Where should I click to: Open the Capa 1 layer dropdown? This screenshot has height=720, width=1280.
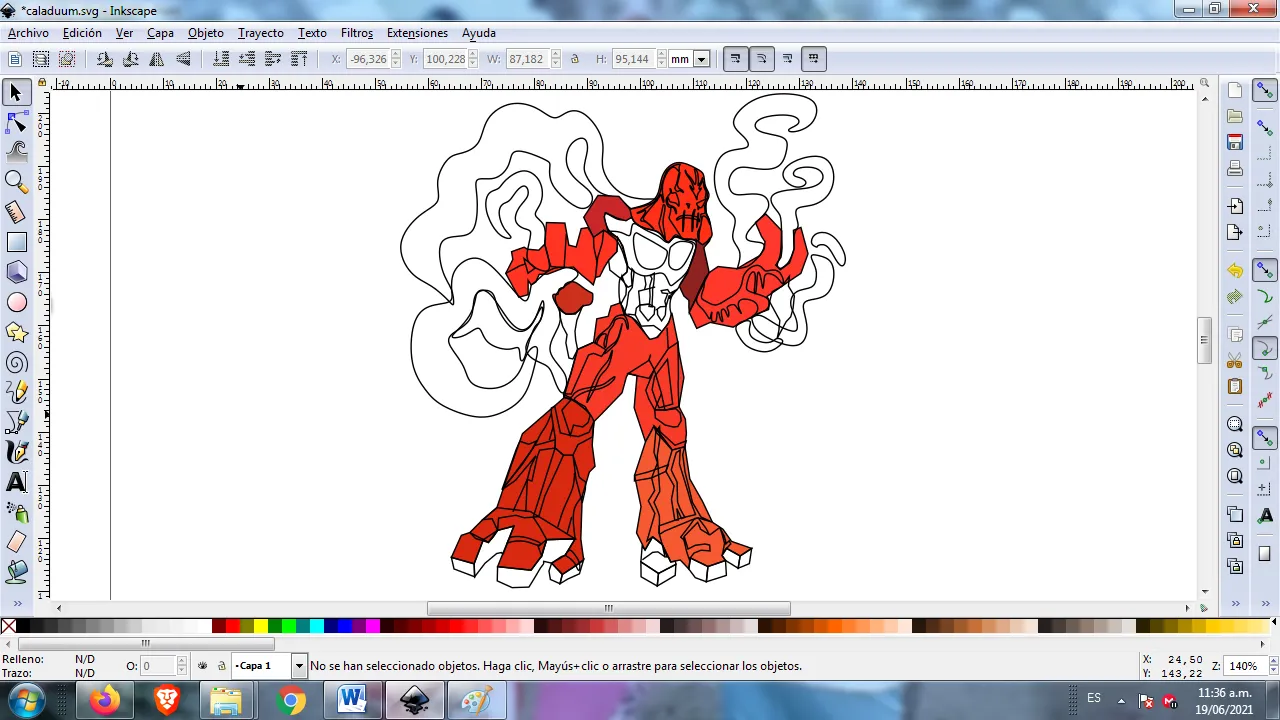click(x=298, y=666)
